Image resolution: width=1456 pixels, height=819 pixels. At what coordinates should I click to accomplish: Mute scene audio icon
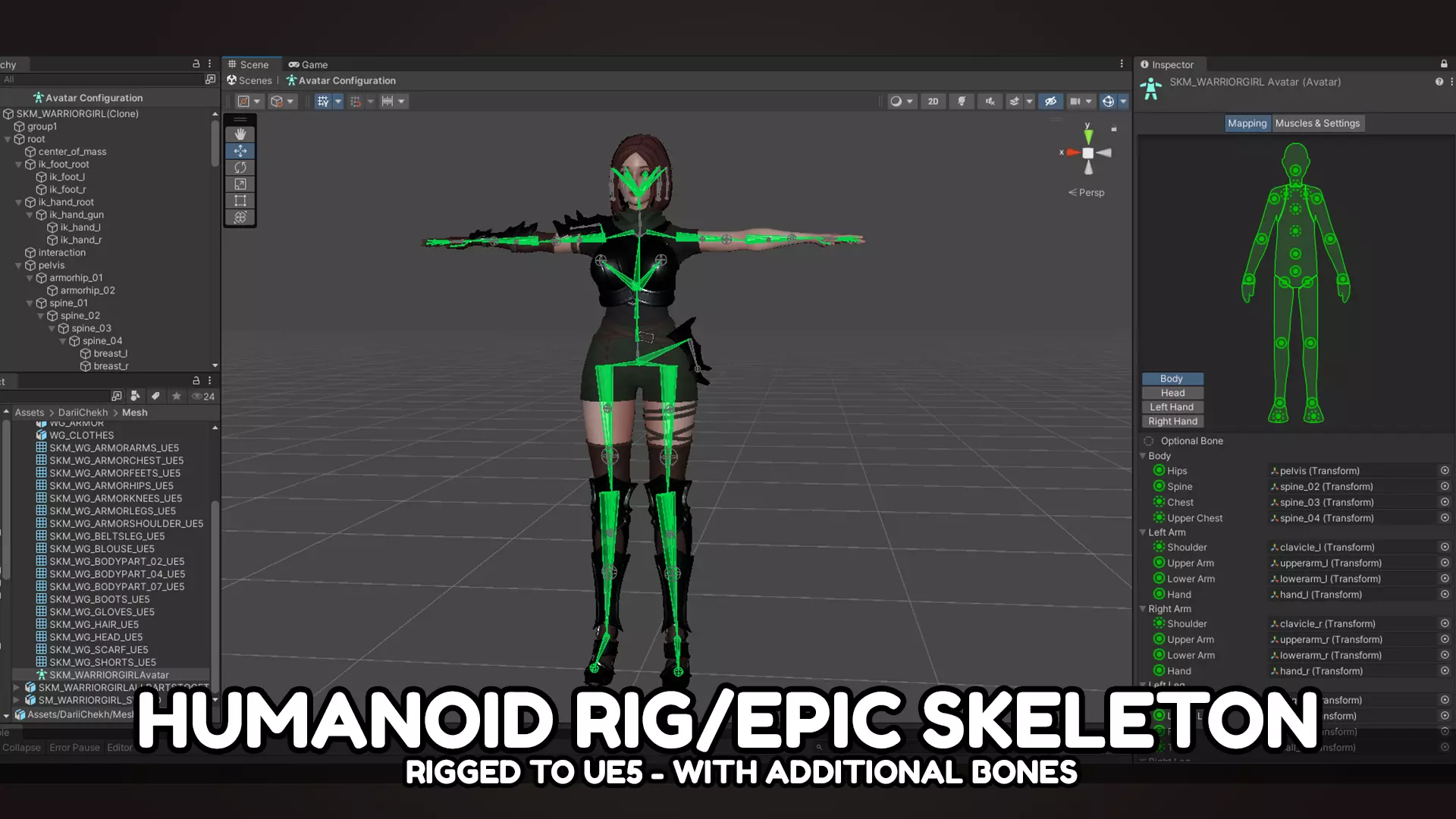tap(990, 101)
